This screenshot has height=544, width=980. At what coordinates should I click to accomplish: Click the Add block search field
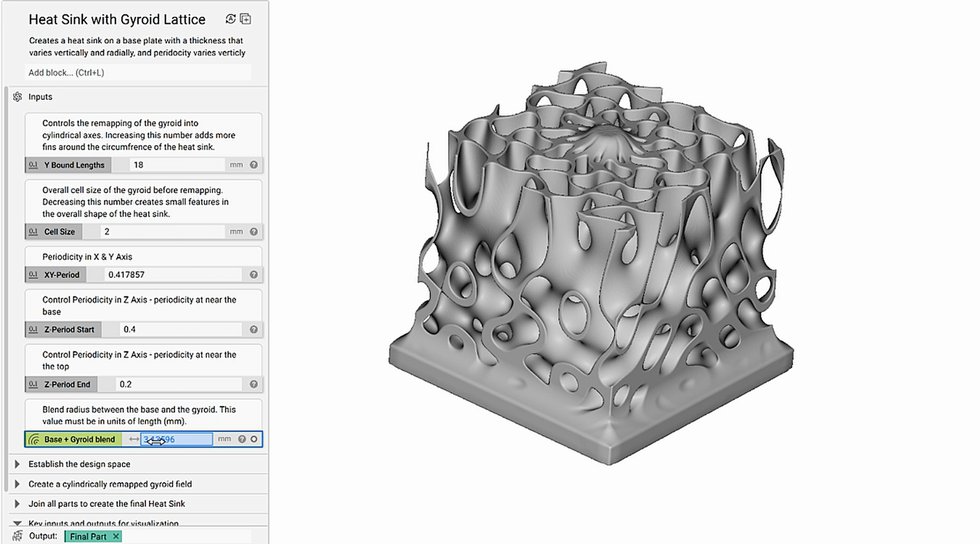click(138, 73)
